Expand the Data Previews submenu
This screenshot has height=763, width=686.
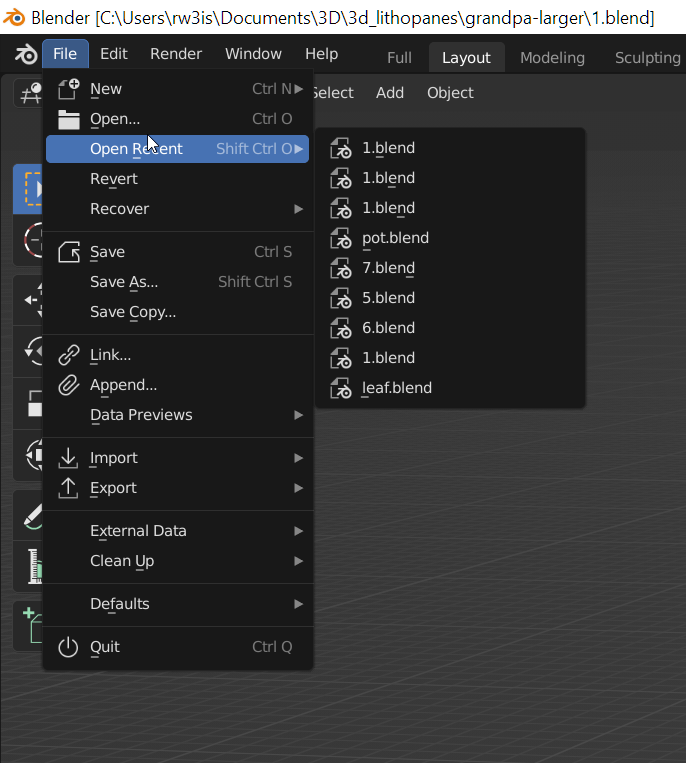coord(298,415)
